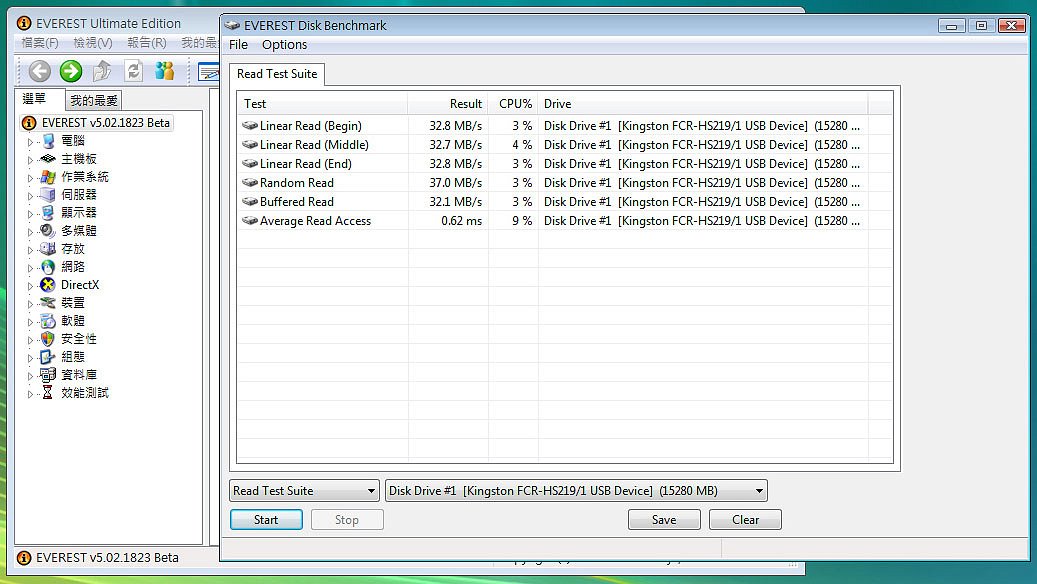Click the info icon next to EVEREST tree root
Image resolution: width=1037 pixels, height=584 pixels.
tap(29, 123)
